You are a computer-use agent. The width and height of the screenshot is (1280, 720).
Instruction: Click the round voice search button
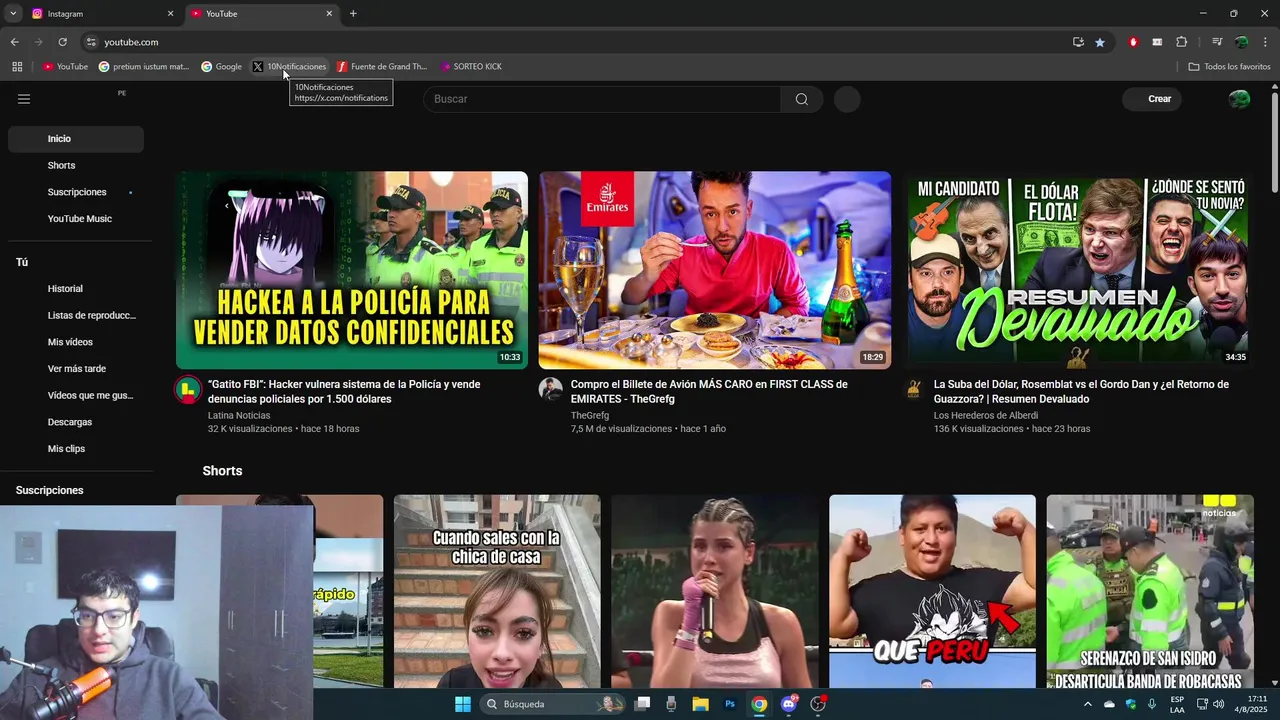tap(847, 99)
